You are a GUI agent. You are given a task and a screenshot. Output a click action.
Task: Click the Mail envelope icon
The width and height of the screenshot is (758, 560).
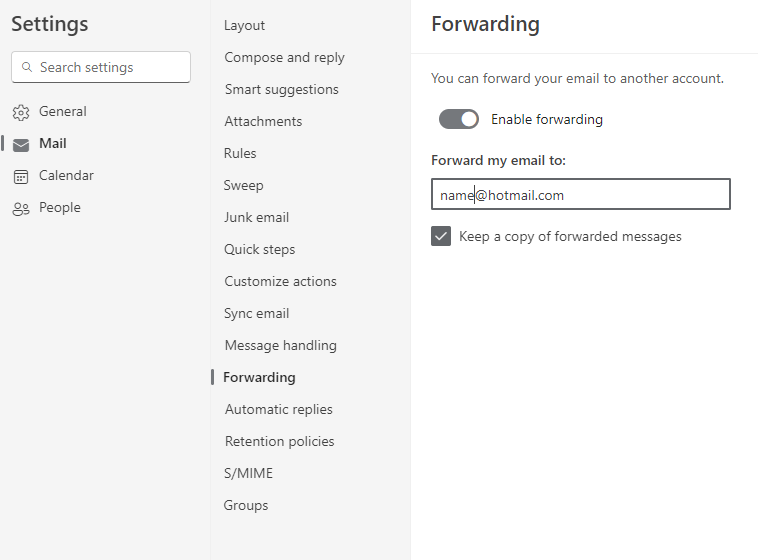[21, 145]
